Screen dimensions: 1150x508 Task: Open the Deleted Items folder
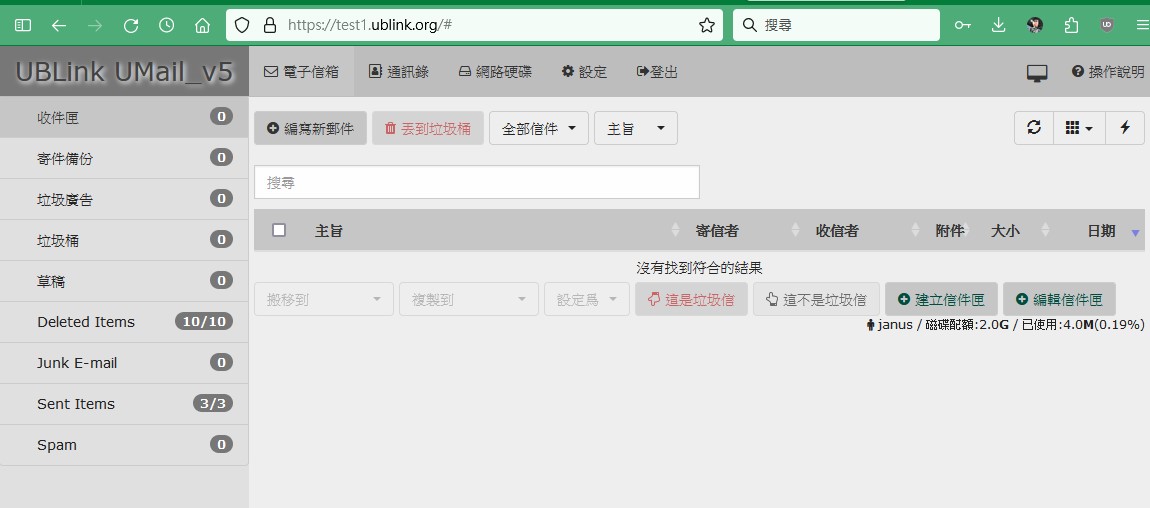click(124, 322)
